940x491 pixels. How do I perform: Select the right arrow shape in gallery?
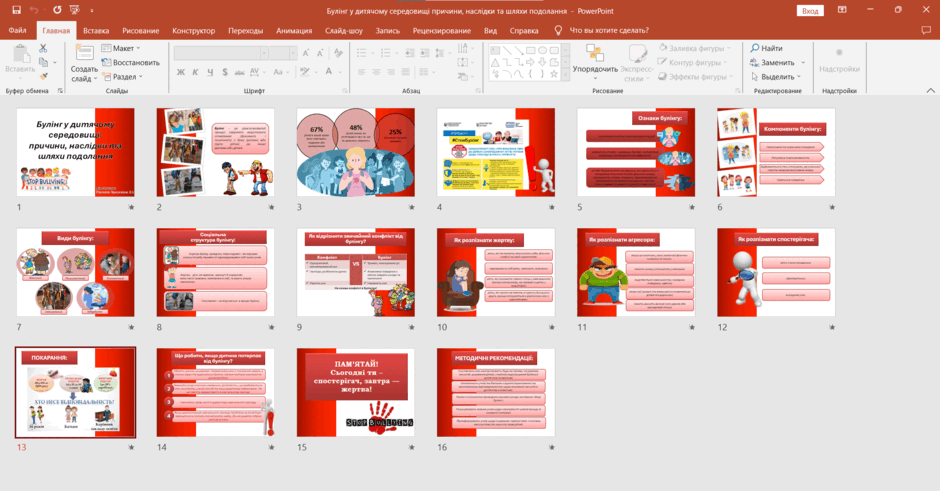[531, 62]
